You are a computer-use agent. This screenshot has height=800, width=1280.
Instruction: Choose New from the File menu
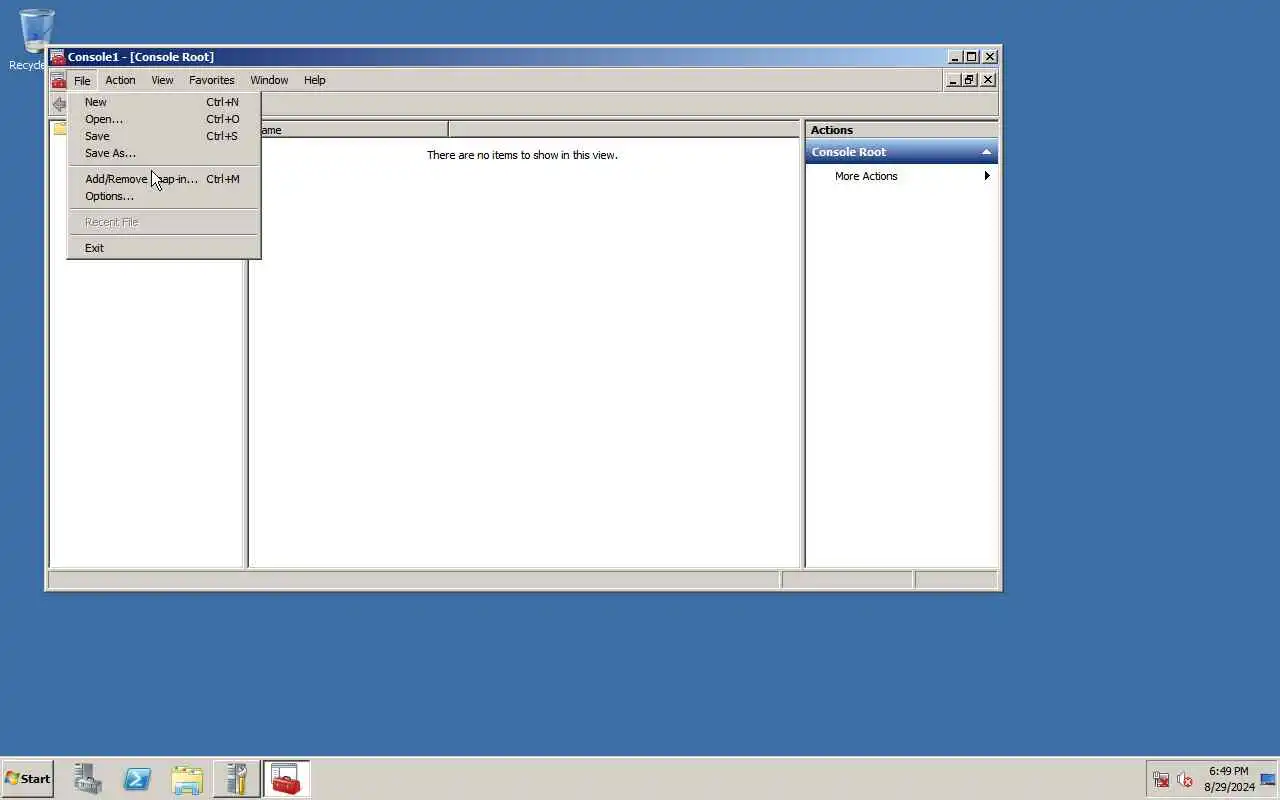(164, 102)
